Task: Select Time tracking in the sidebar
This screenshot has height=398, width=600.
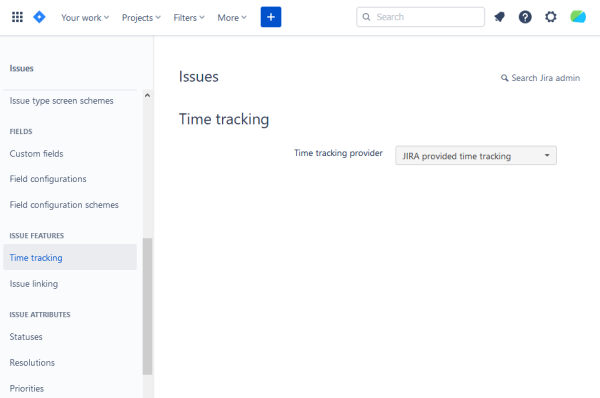Action: (x=70, y=257)
